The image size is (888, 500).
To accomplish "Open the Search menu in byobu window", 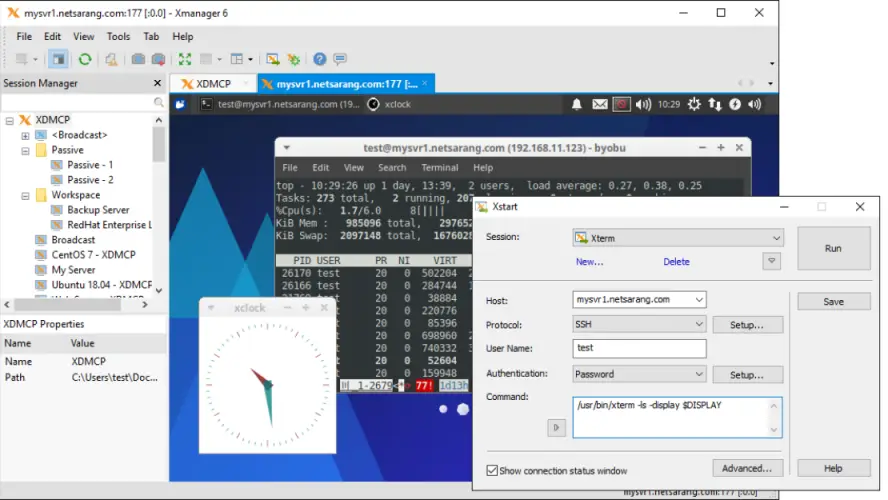I will coord(392,168).
